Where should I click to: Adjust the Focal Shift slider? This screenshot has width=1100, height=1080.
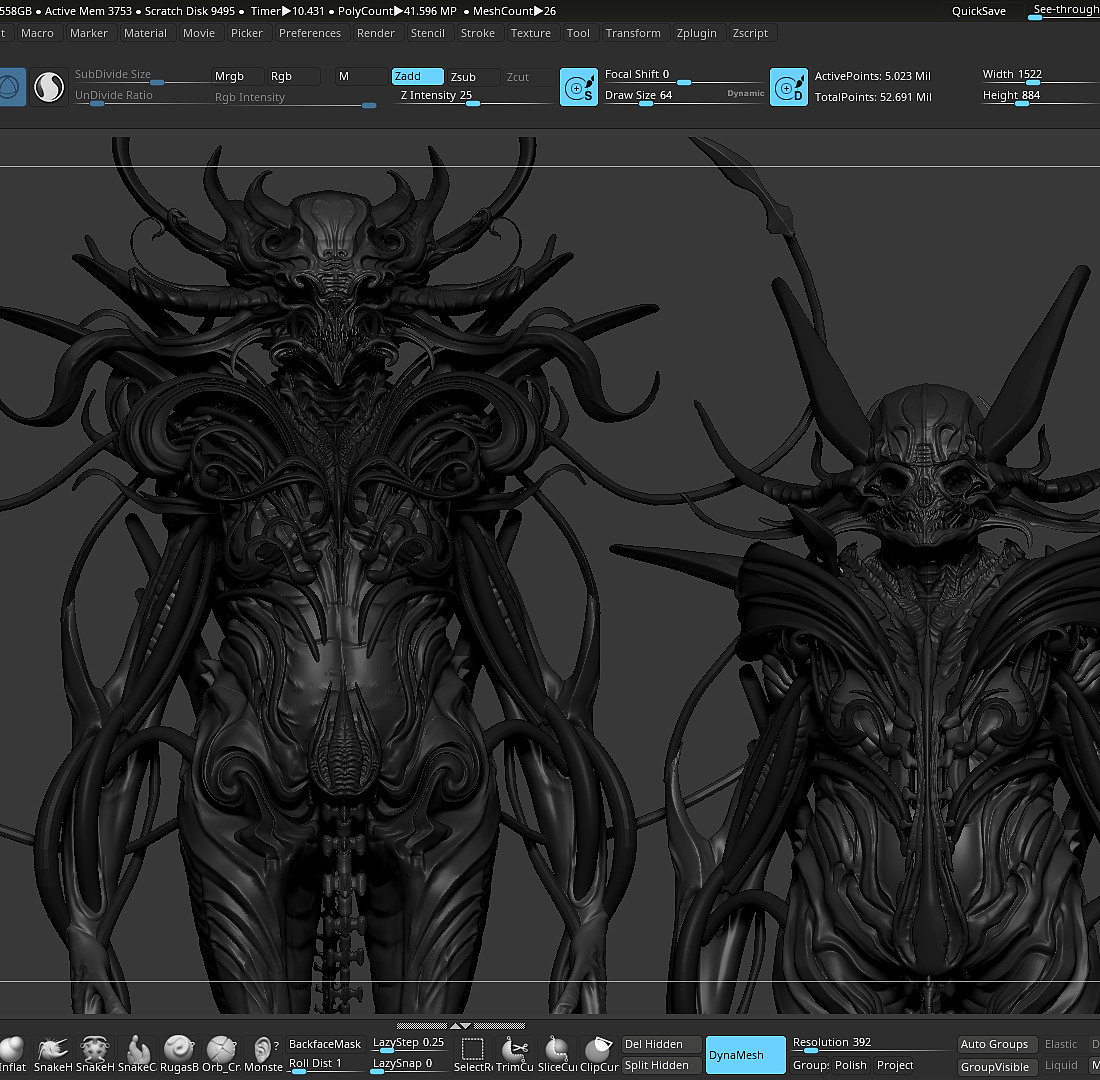683,75
